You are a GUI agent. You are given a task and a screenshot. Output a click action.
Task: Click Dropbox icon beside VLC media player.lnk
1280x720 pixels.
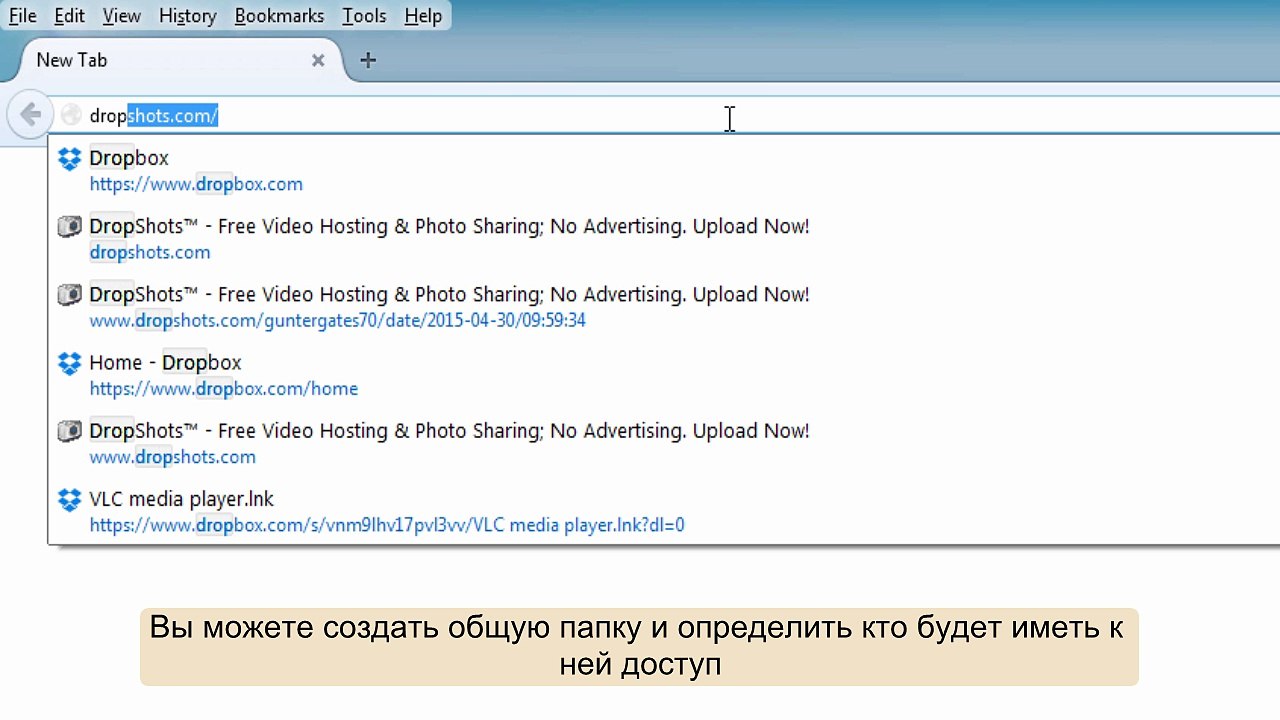69,499
